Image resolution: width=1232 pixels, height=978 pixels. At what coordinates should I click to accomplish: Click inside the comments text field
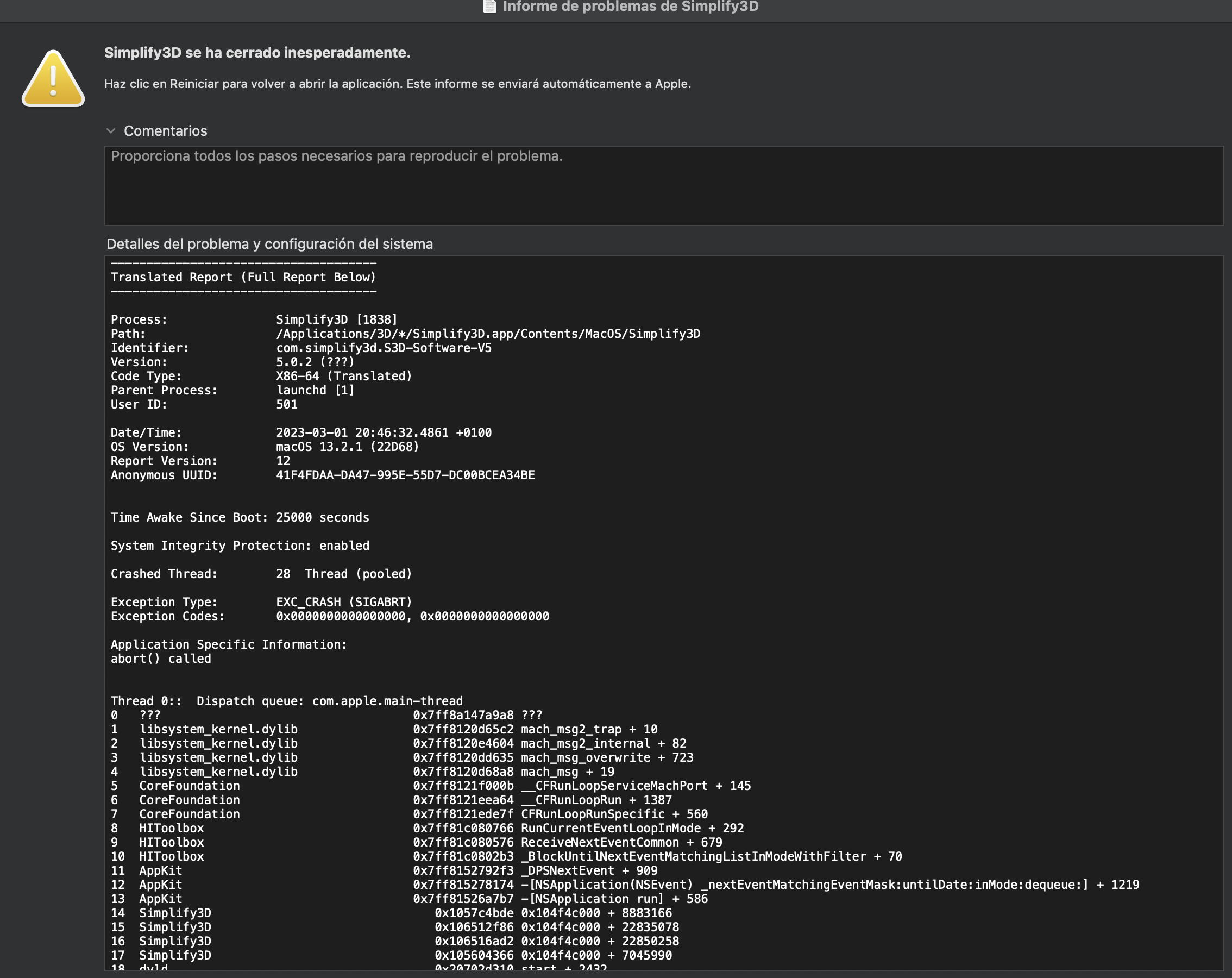tap(663, 186)
